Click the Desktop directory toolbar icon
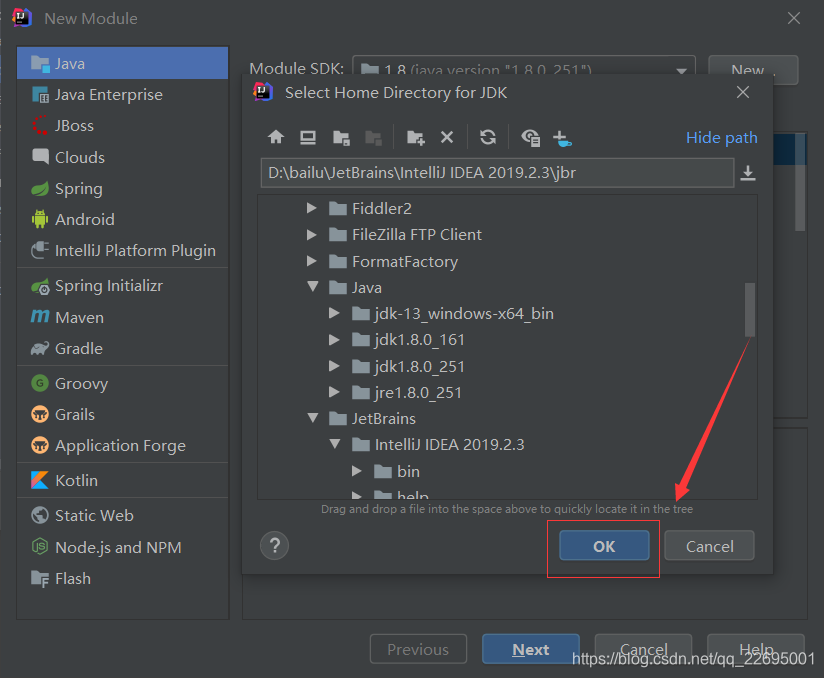The width and height of the screenshot is (824, 678). coord(308,138)
